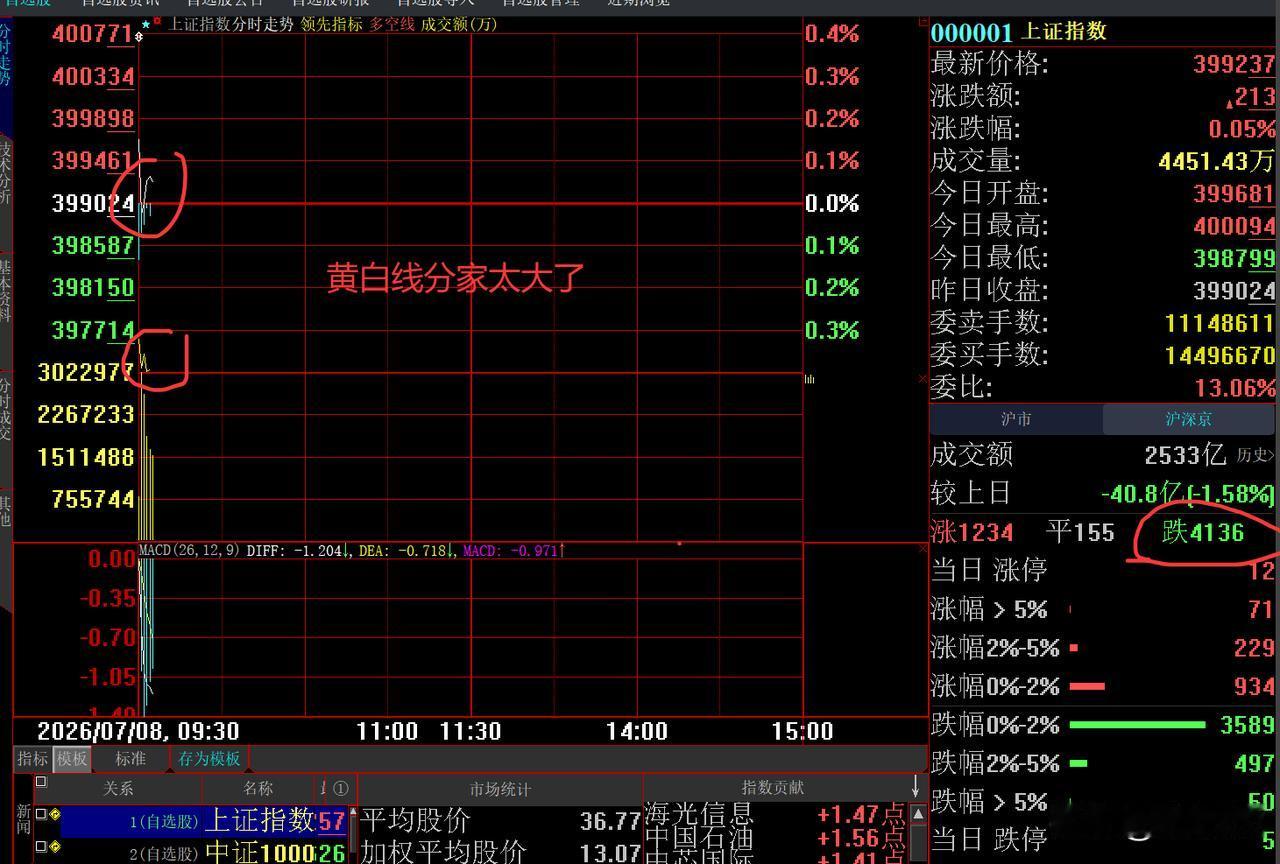The image size is (1280, 864).
Task: Click the sort arrow next to 名称 column
Action: pyautogui.click(x=324, y=788)
